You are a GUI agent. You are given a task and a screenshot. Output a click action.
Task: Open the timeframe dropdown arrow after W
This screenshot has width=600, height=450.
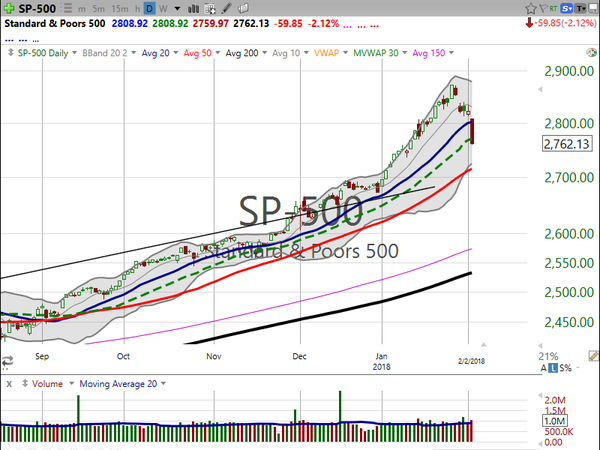coord(177,8)
